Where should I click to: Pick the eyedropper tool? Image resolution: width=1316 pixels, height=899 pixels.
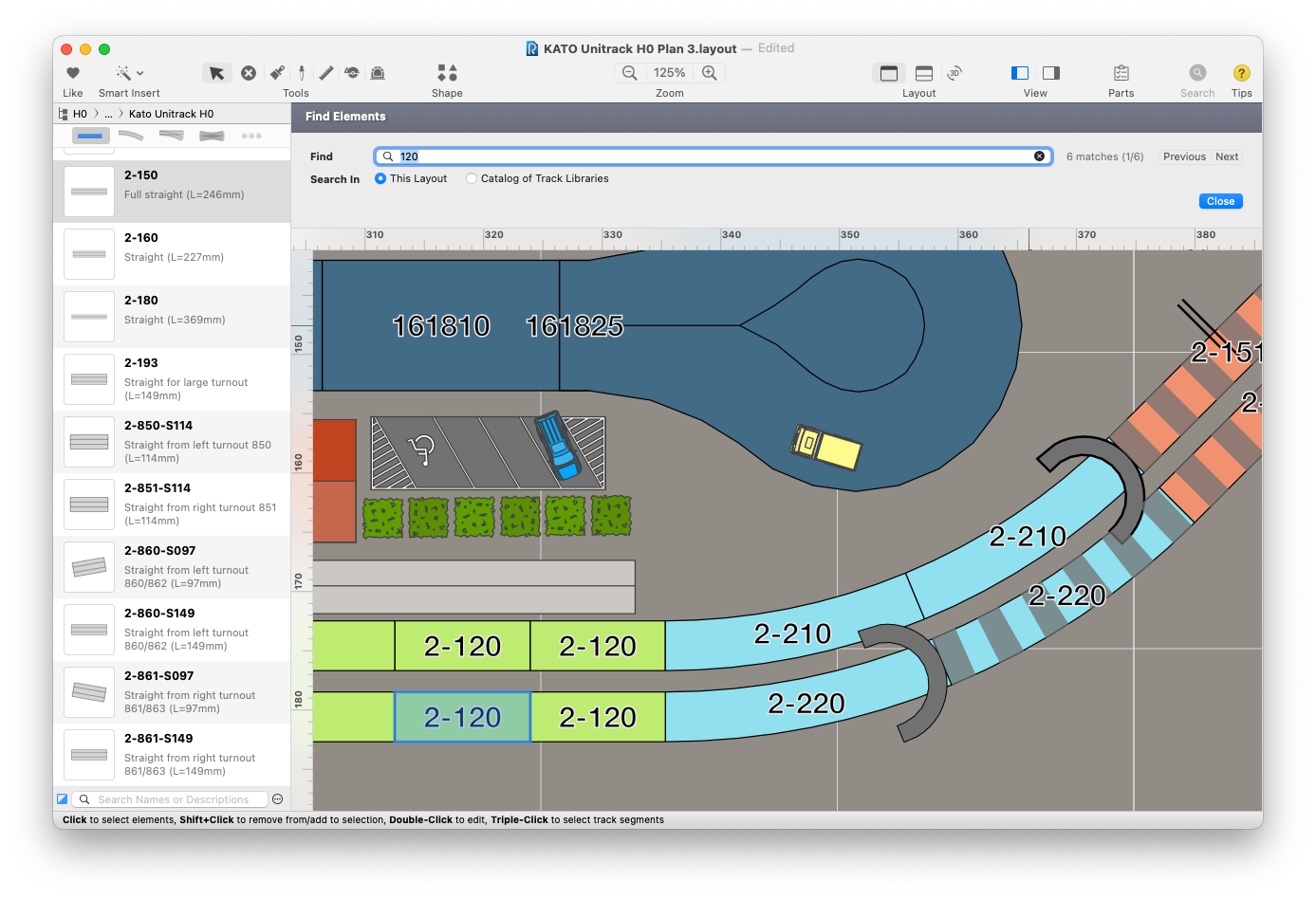tap(302, 73)
